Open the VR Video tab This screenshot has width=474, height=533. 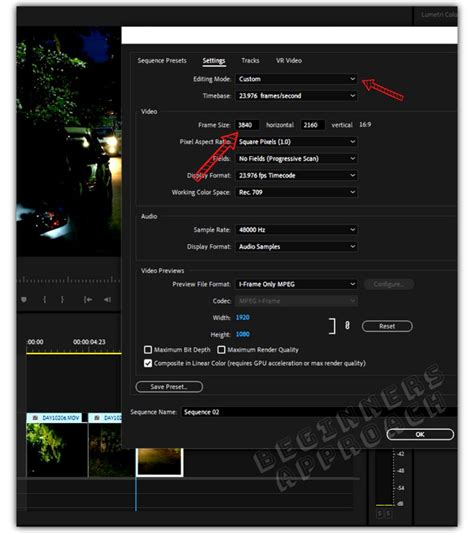pyautogui.click(x=289, y=61)
